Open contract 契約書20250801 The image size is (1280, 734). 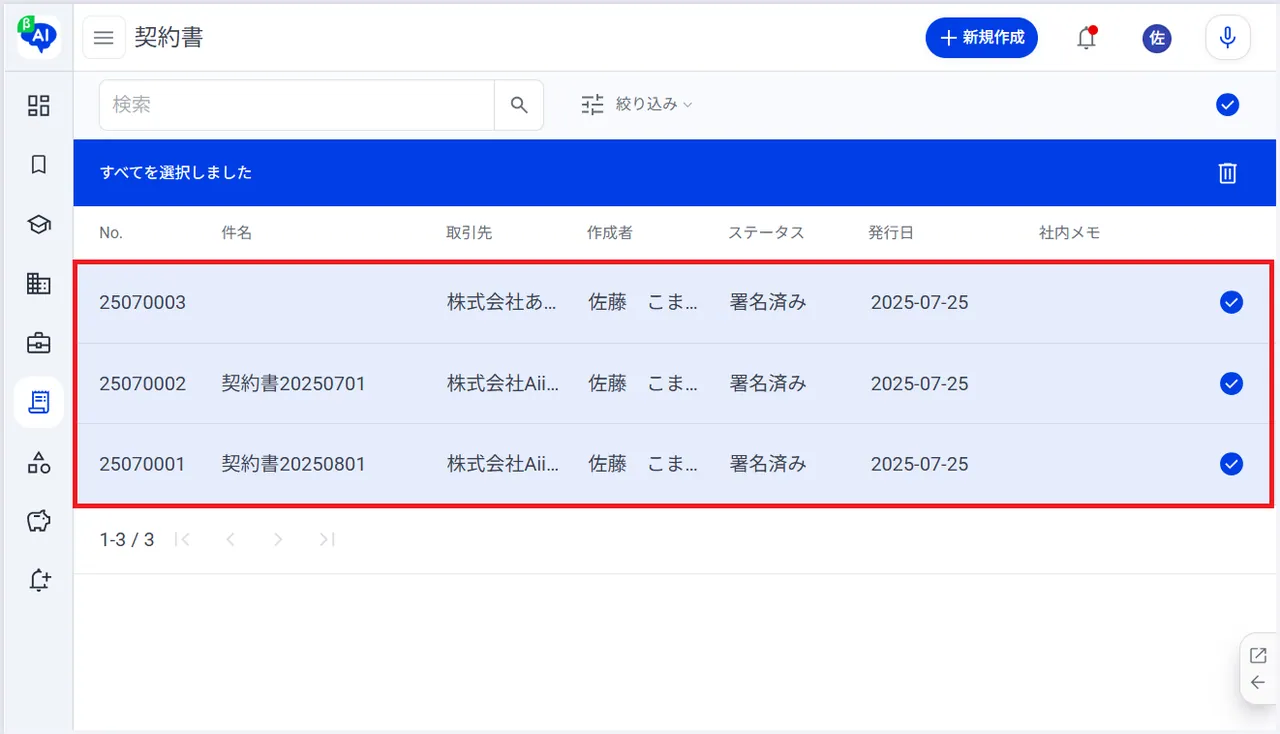[294, 464]
